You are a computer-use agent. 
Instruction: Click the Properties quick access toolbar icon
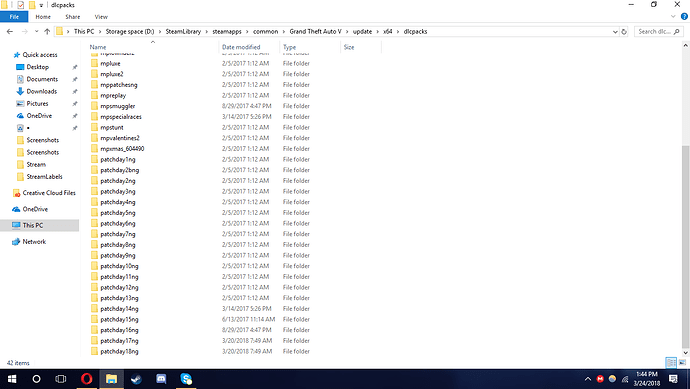pos(20,5)
